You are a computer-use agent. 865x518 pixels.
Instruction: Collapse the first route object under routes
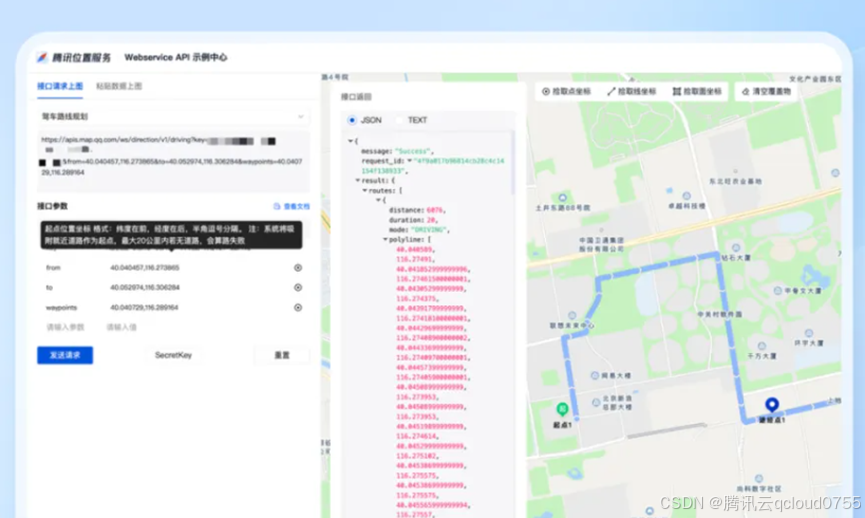[x=378, y=200]
